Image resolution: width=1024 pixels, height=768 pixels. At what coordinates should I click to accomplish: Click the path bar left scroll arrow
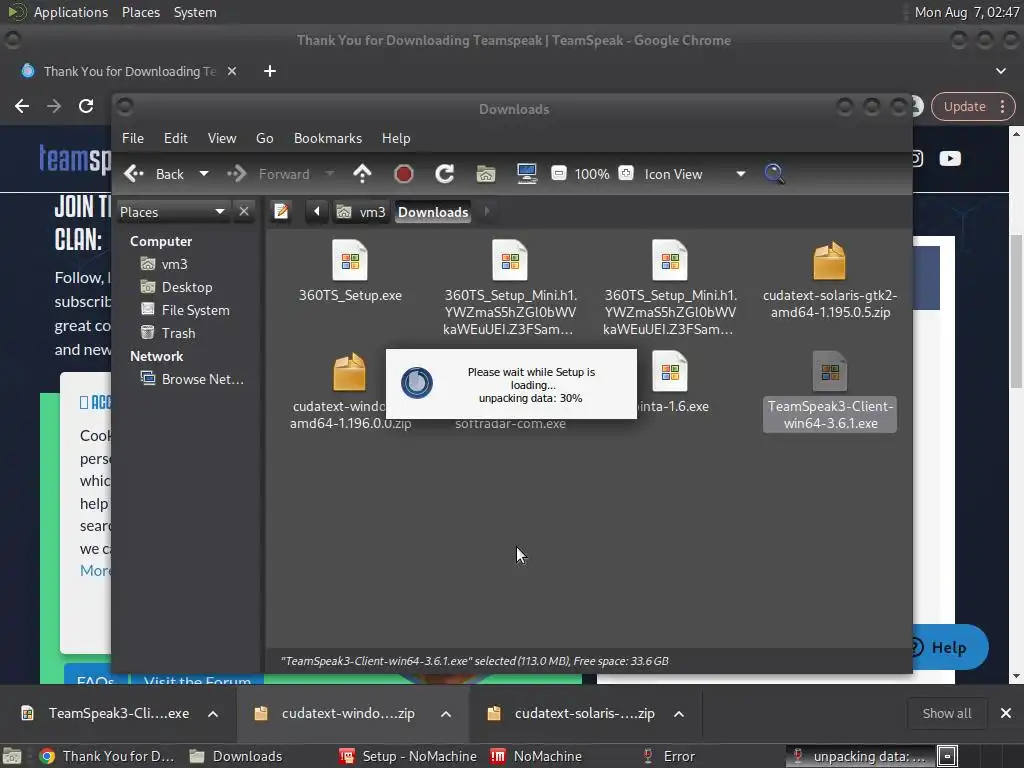317,212
